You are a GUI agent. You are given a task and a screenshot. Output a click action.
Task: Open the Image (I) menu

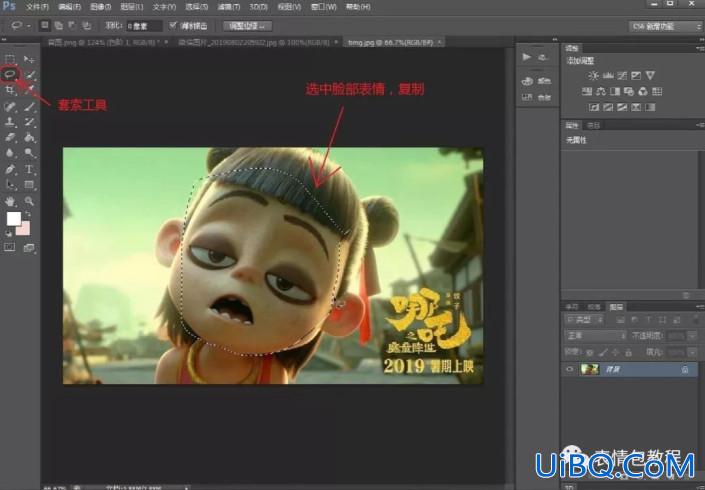(101, 7)
